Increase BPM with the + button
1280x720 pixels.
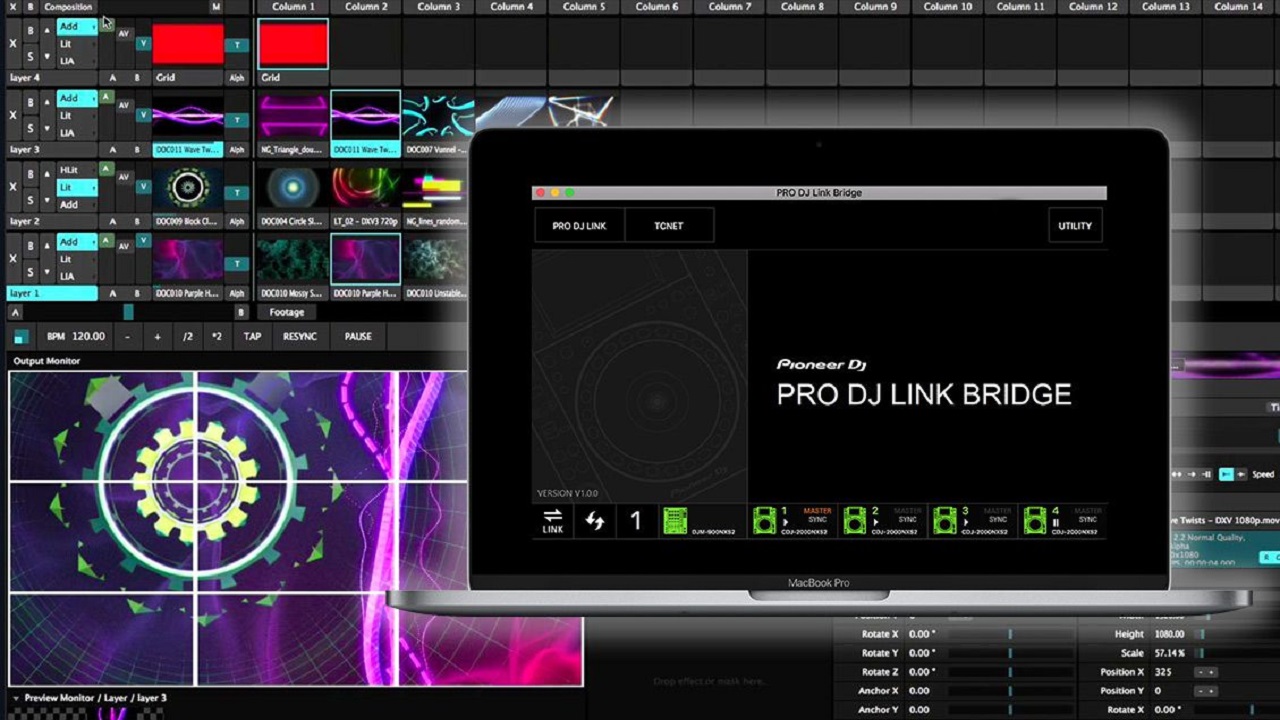[157, 337]
